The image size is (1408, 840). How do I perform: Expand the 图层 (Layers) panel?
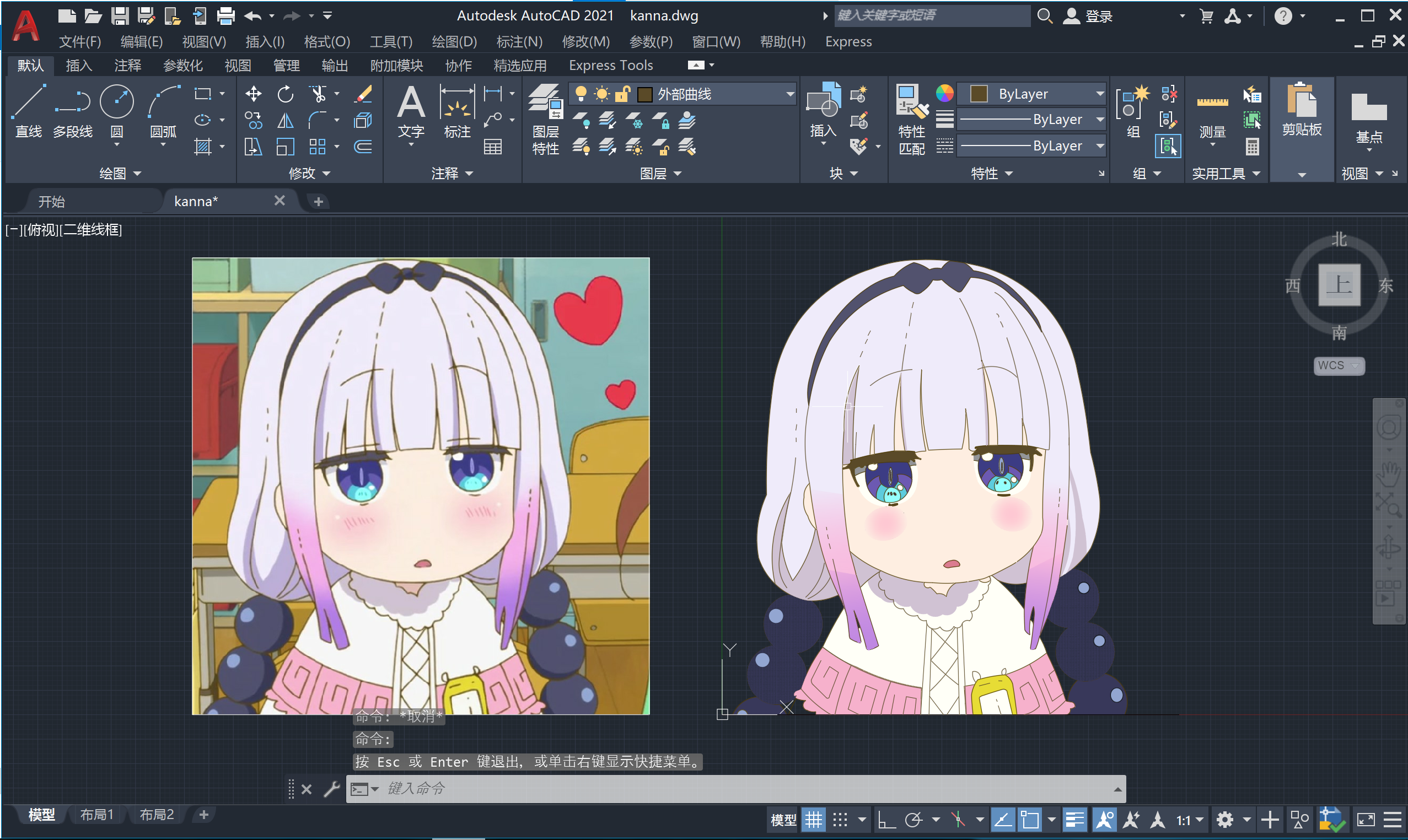coord(660,173)
